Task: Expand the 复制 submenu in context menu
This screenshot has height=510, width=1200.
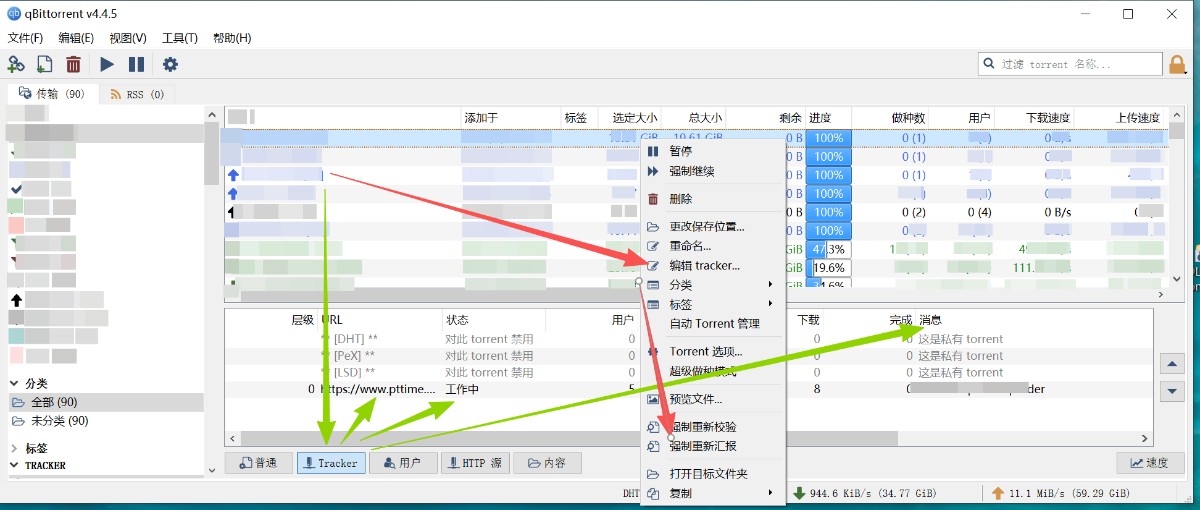Action: coord(712,493)
